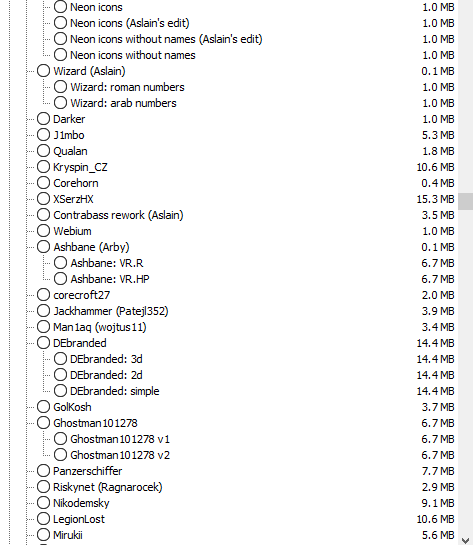This screenshot has height=545, width=473.
Task: Choose DEbranded: 2d option
Action: coord(60,375)
